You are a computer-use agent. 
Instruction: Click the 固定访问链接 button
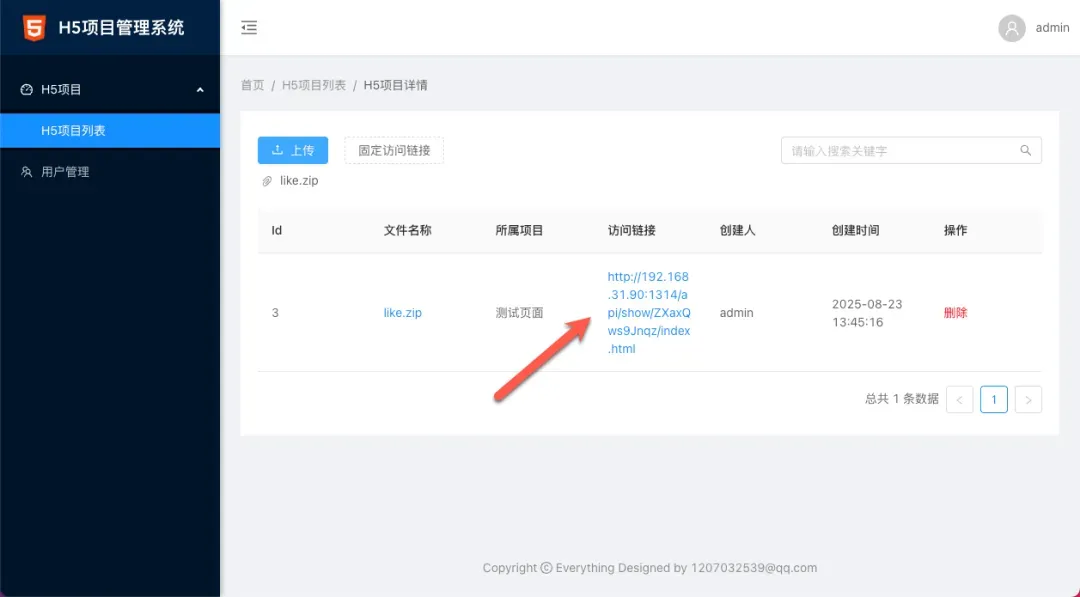coord(394,151)
